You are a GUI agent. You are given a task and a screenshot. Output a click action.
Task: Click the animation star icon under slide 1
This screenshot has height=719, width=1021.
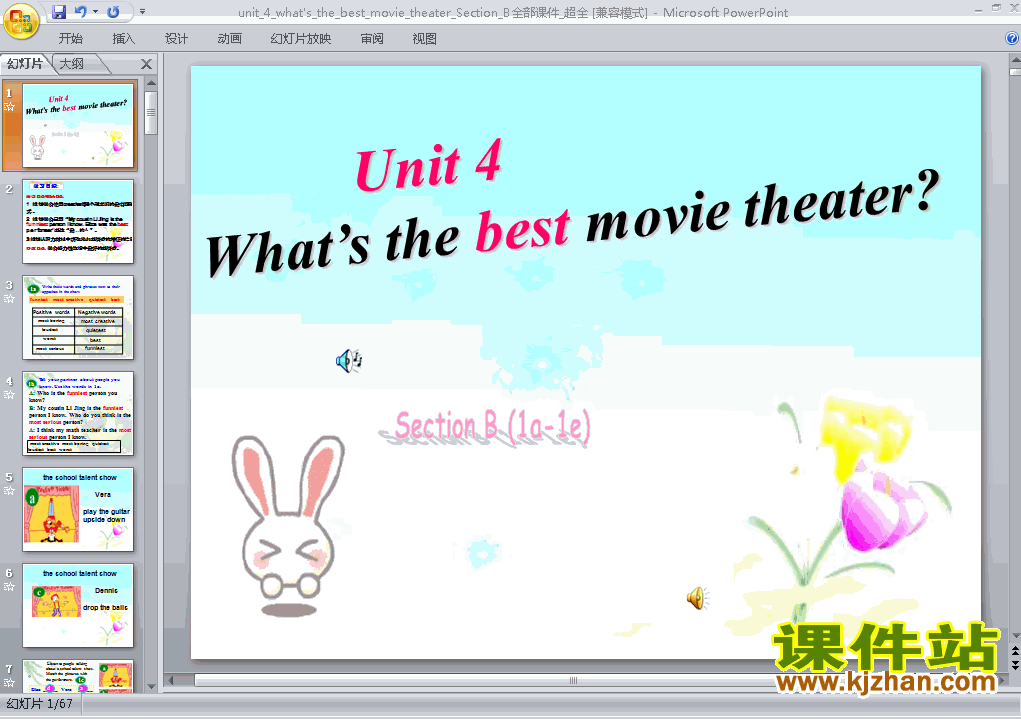(9, 107)
